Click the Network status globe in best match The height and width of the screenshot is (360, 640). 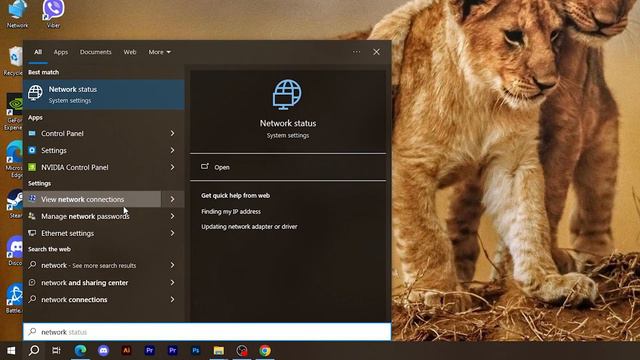pyautogui.click(x=35, y=93)
